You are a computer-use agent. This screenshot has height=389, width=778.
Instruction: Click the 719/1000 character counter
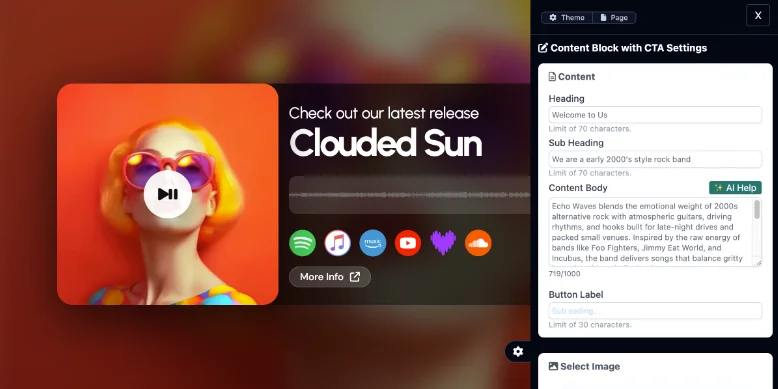pos(564,274)
